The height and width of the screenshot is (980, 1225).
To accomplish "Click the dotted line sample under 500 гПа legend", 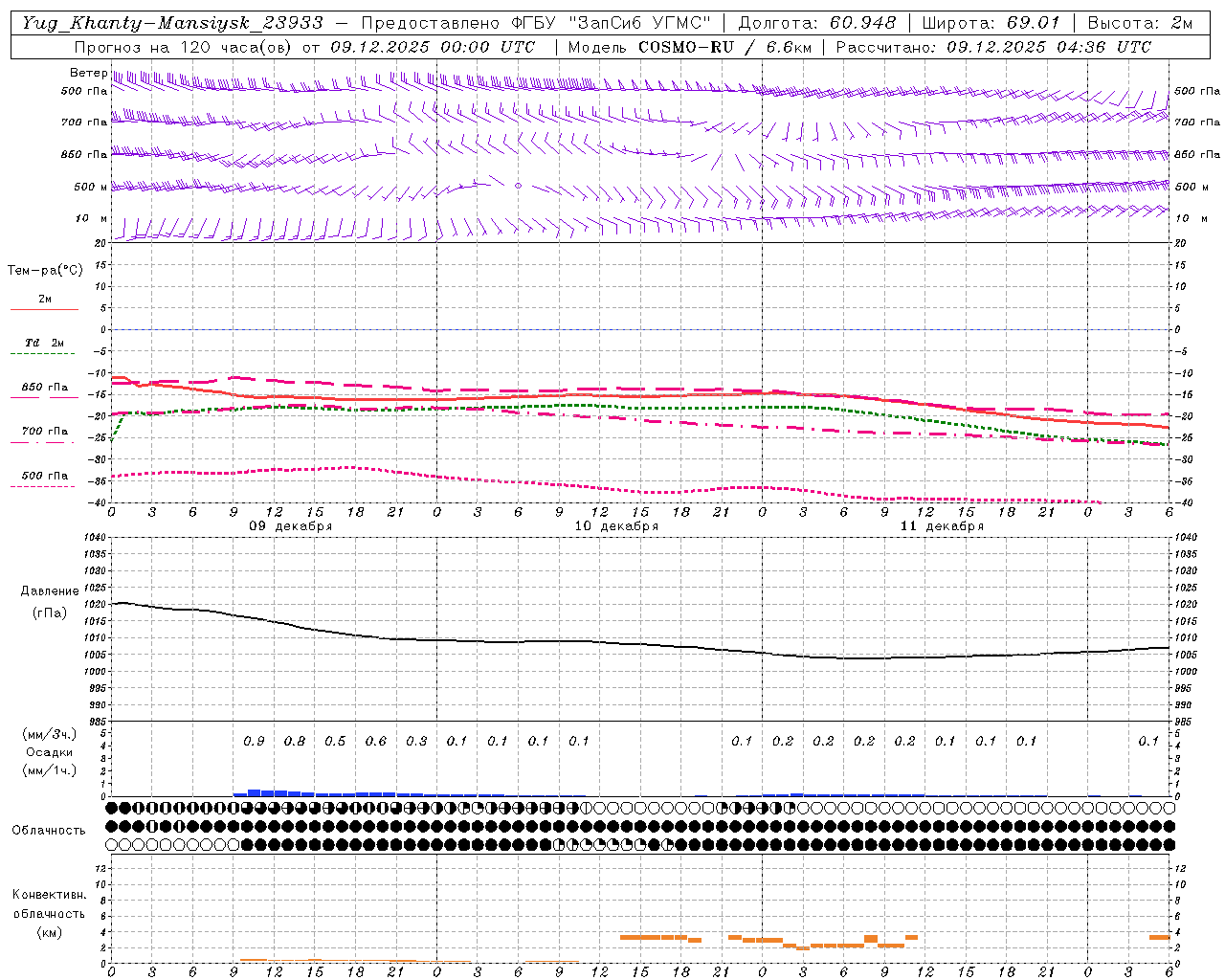I will 44,486.
